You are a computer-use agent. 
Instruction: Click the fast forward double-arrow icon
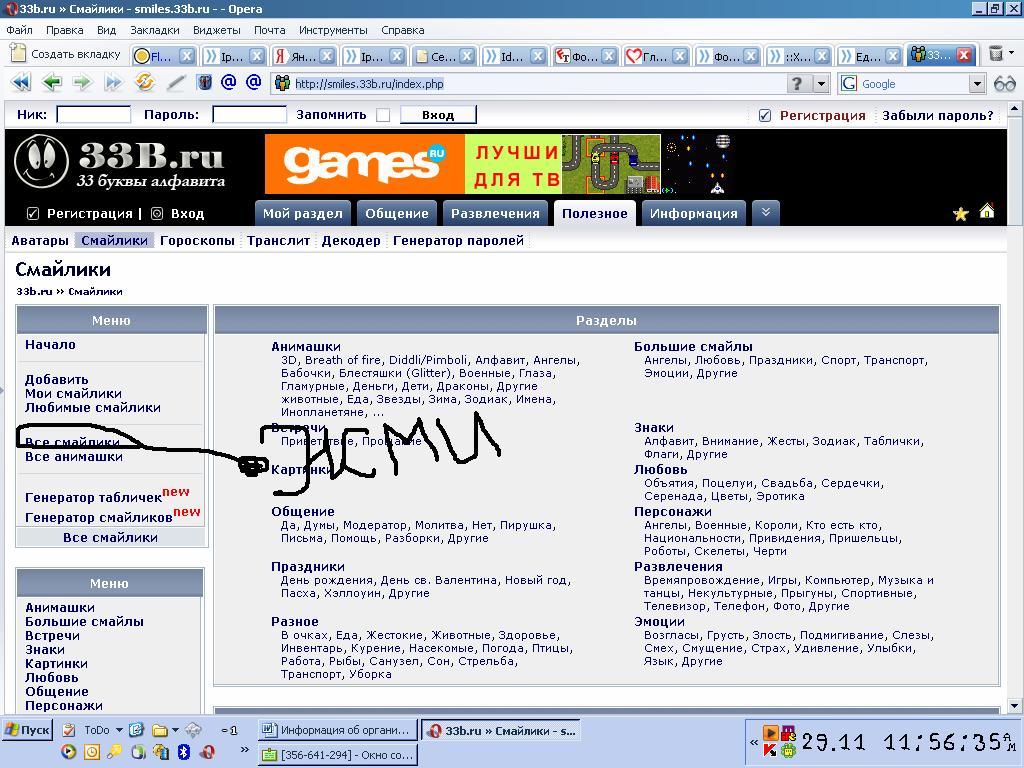(113, 83)
